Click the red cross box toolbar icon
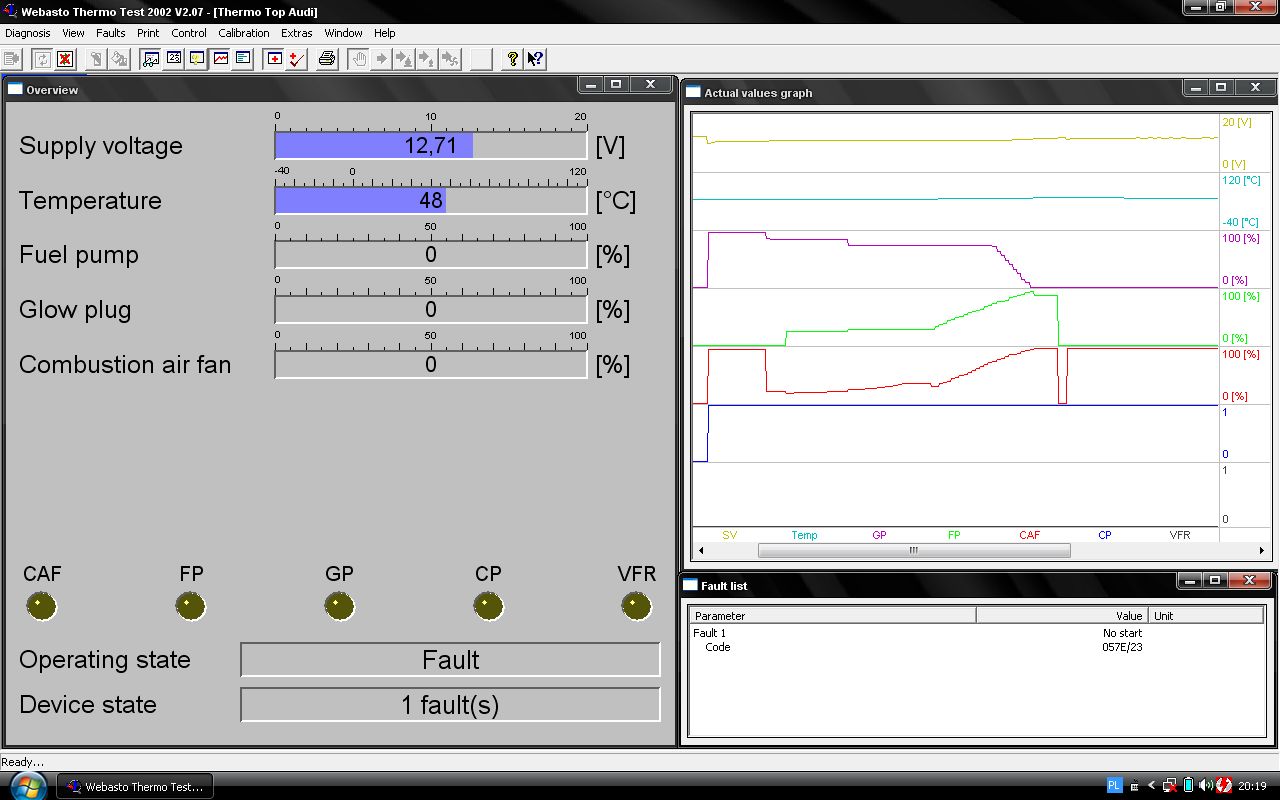Screen dimensions: 1280x800 coord(274,59)
